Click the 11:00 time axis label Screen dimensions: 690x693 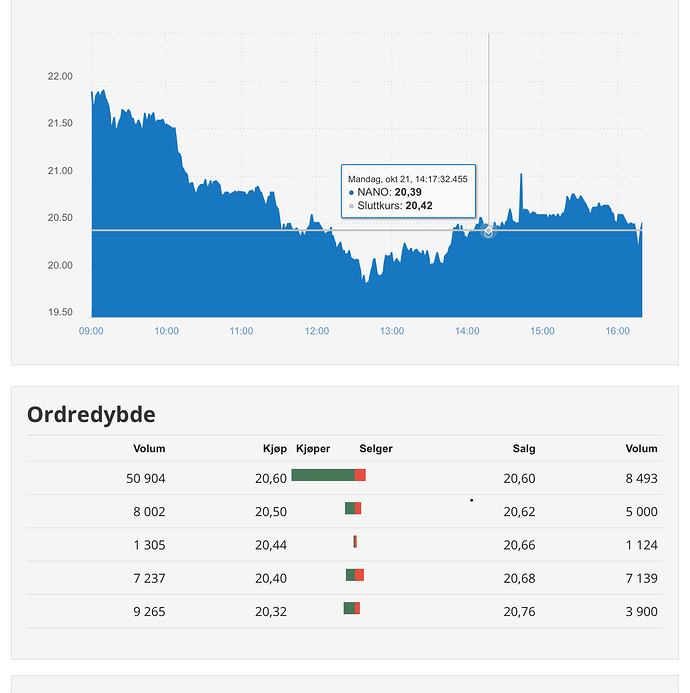tap(241, 331)
